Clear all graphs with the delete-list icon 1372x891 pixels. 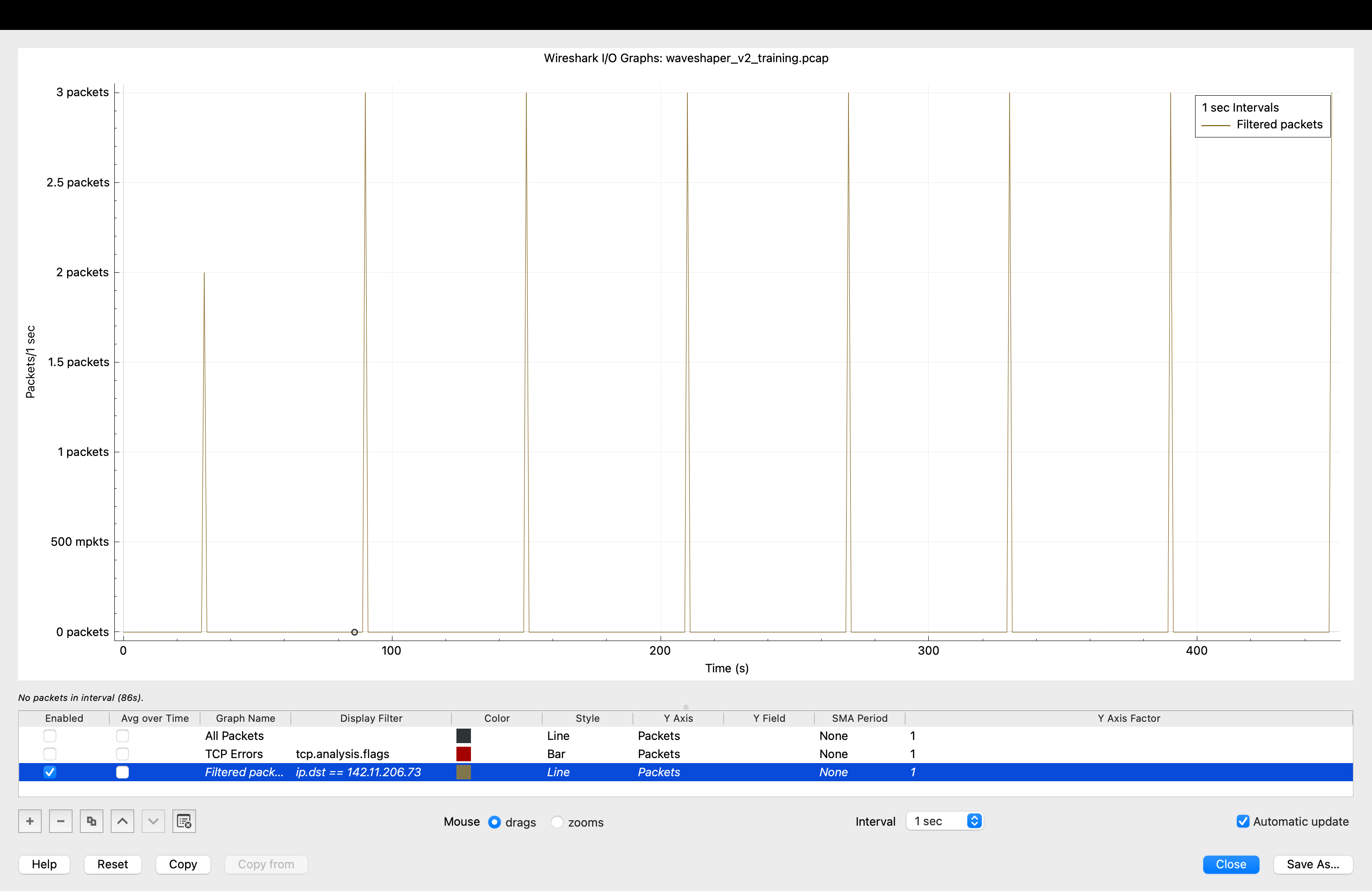tap(184, 821)
